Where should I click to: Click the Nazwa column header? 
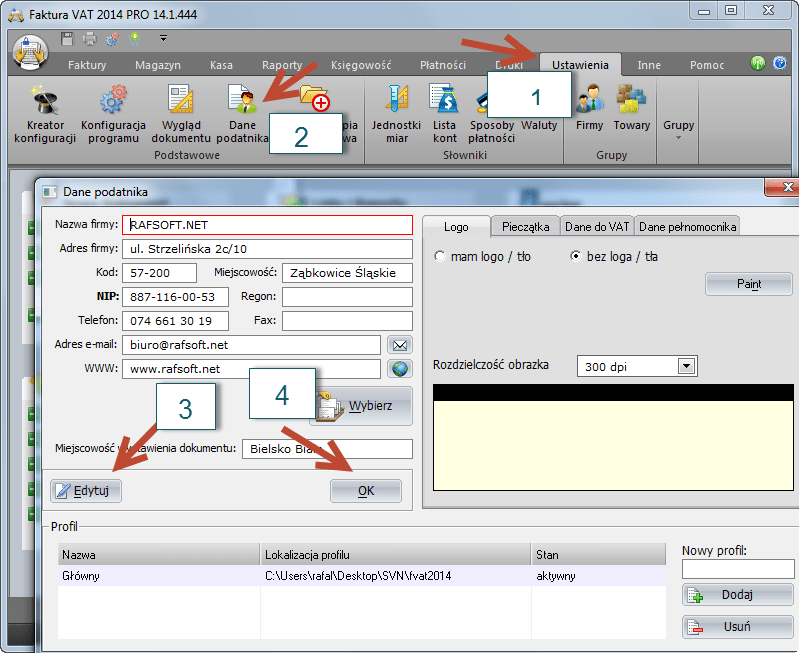pos(159,555)
